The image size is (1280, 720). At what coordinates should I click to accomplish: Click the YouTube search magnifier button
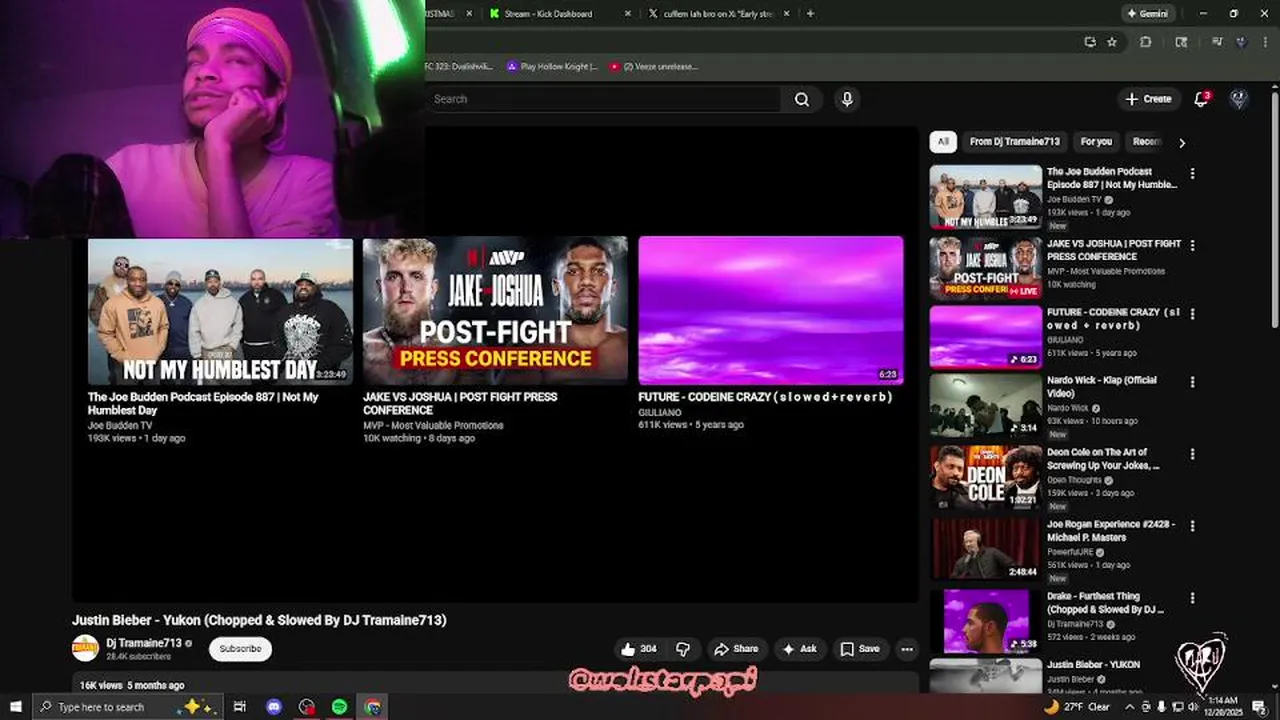click(802, 99)
